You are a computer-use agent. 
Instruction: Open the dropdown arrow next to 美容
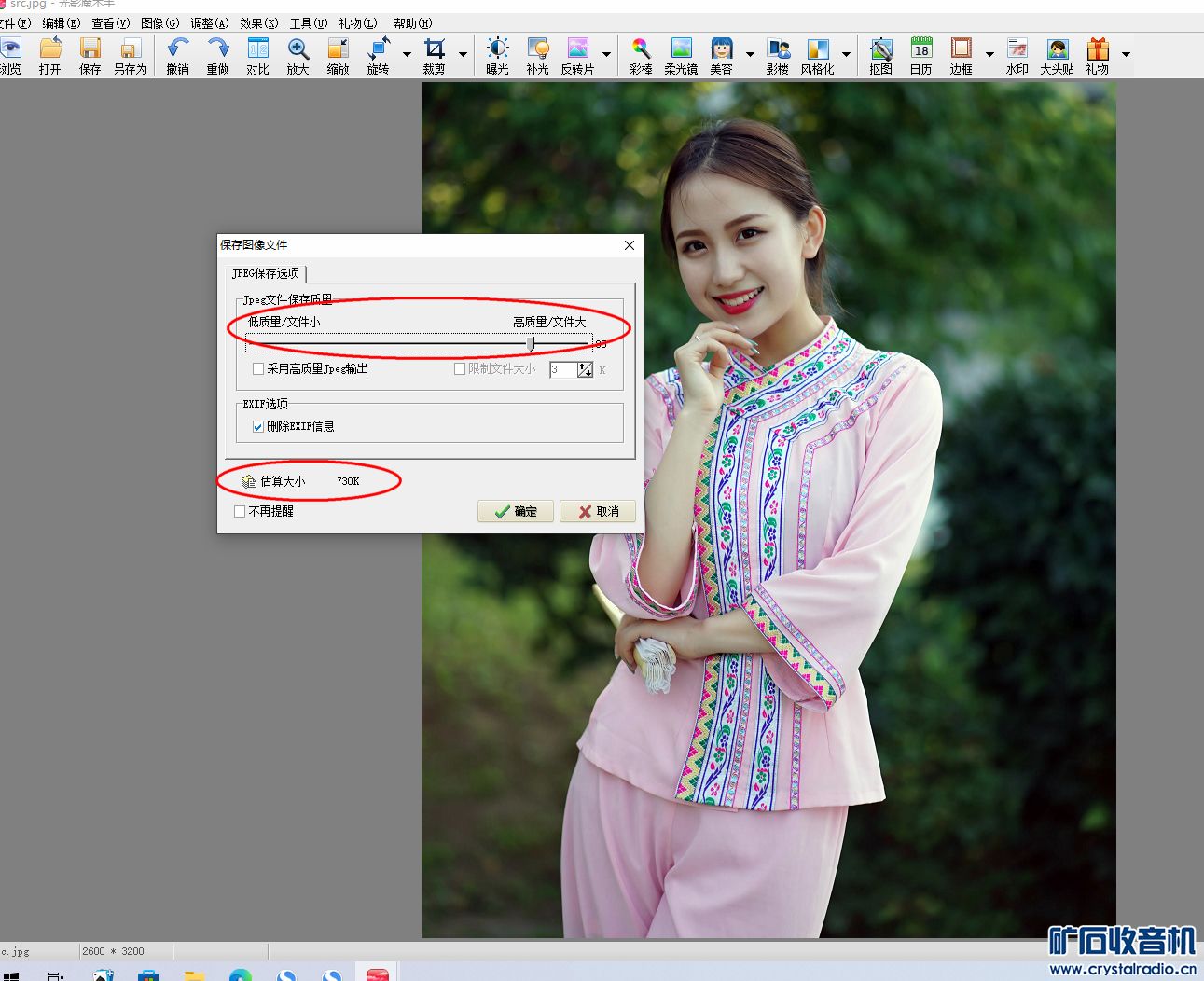(749, 55)
